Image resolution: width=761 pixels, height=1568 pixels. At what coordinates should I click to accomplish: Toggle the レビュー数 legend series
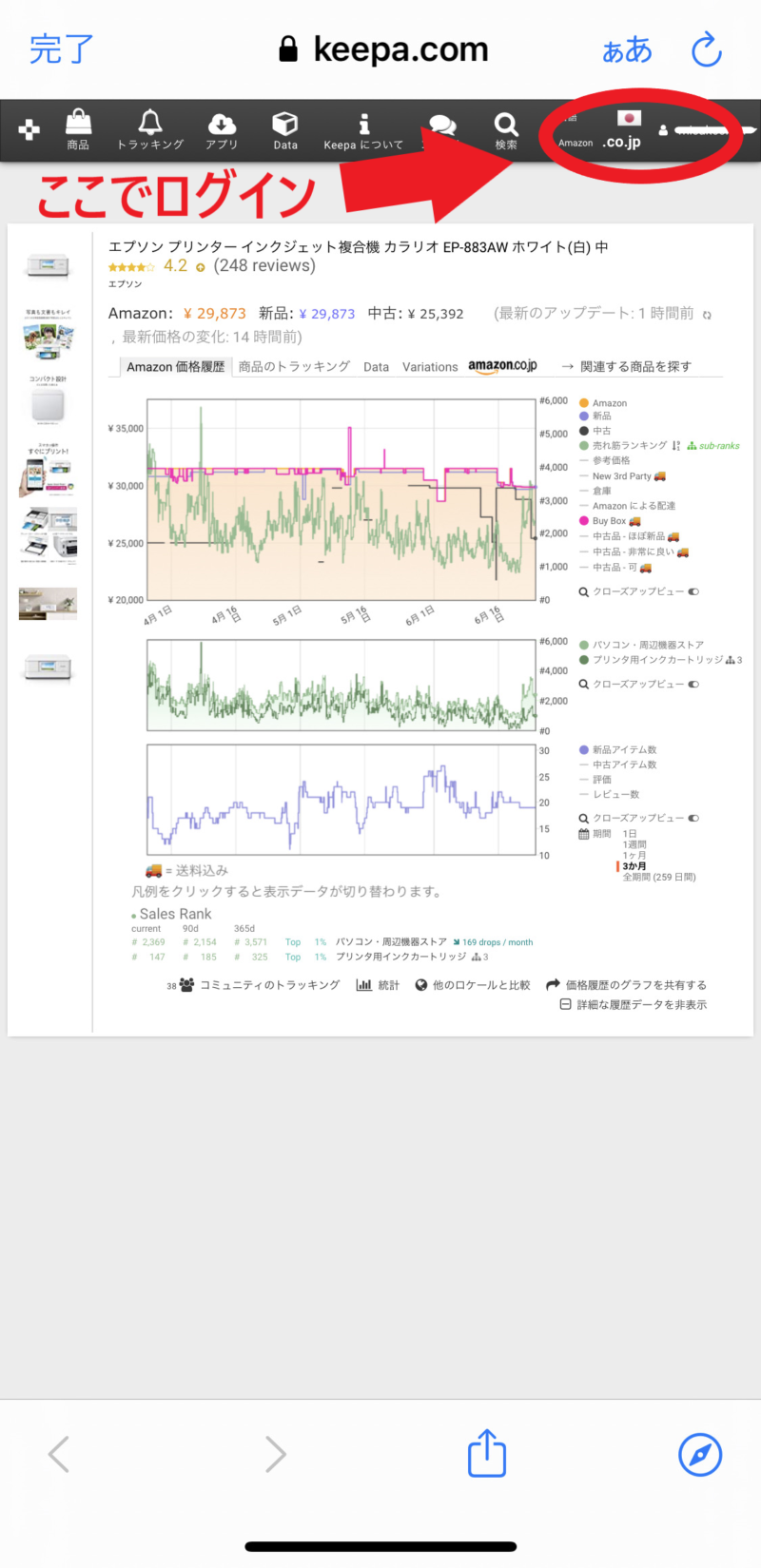coord(610,794)
